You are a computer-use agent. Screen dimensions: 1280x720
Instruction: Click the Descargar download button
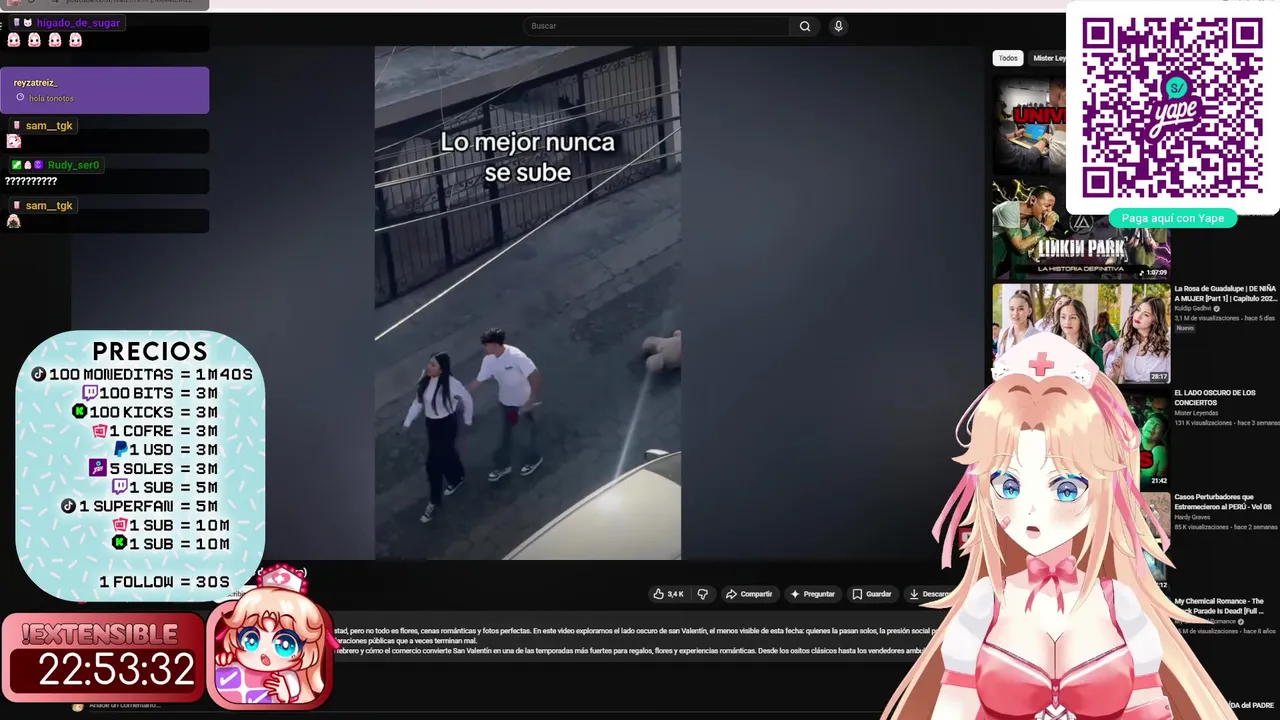pyautogui.click(x=929, y=594)
